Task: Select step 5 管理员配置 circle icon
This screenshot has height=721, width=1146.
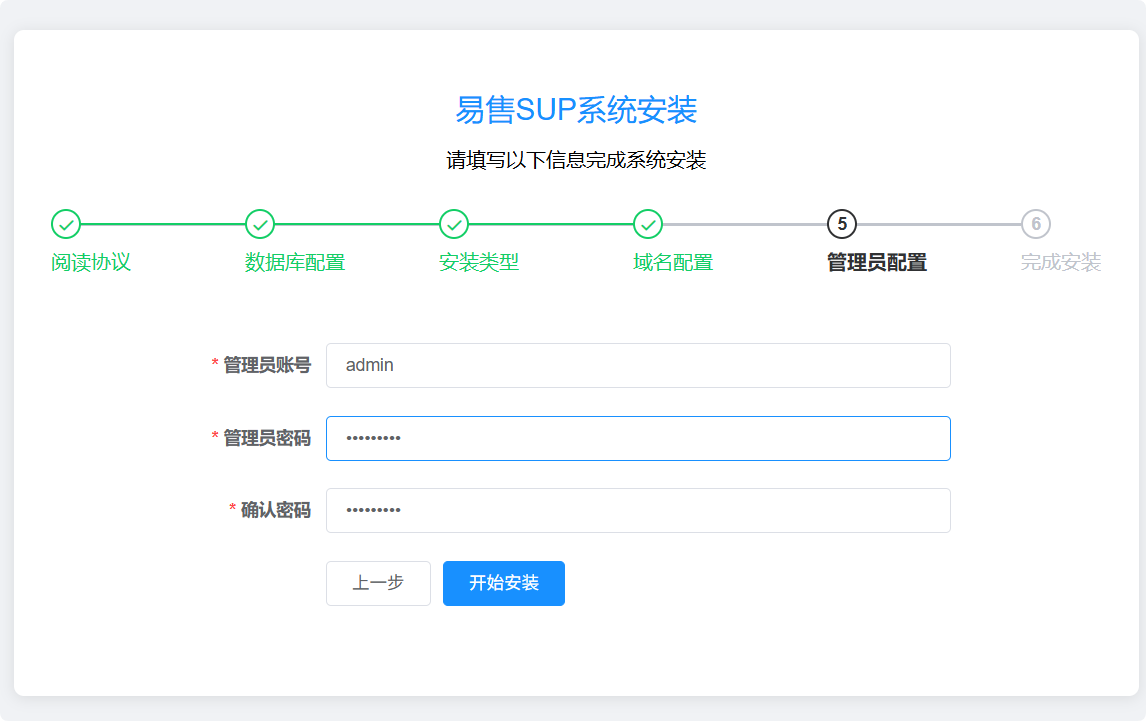Action: 840,226
